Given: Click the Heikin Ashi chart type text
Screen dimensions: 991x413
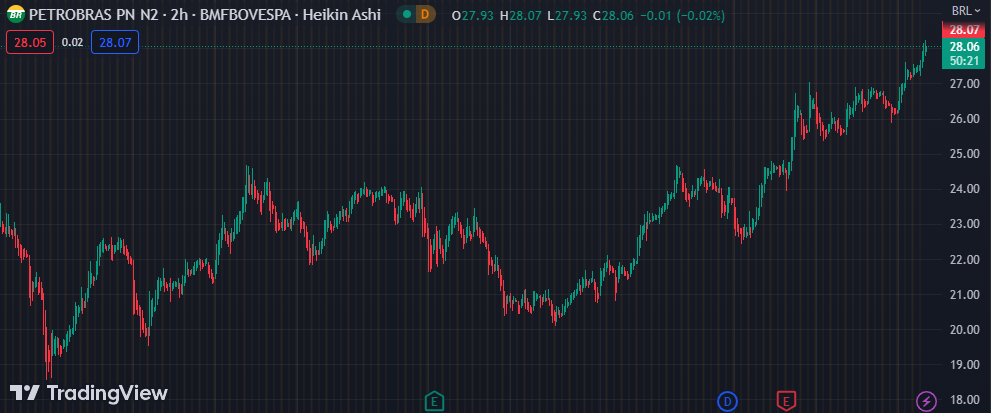Looking at the screenshot, I should tap(341, 14).
